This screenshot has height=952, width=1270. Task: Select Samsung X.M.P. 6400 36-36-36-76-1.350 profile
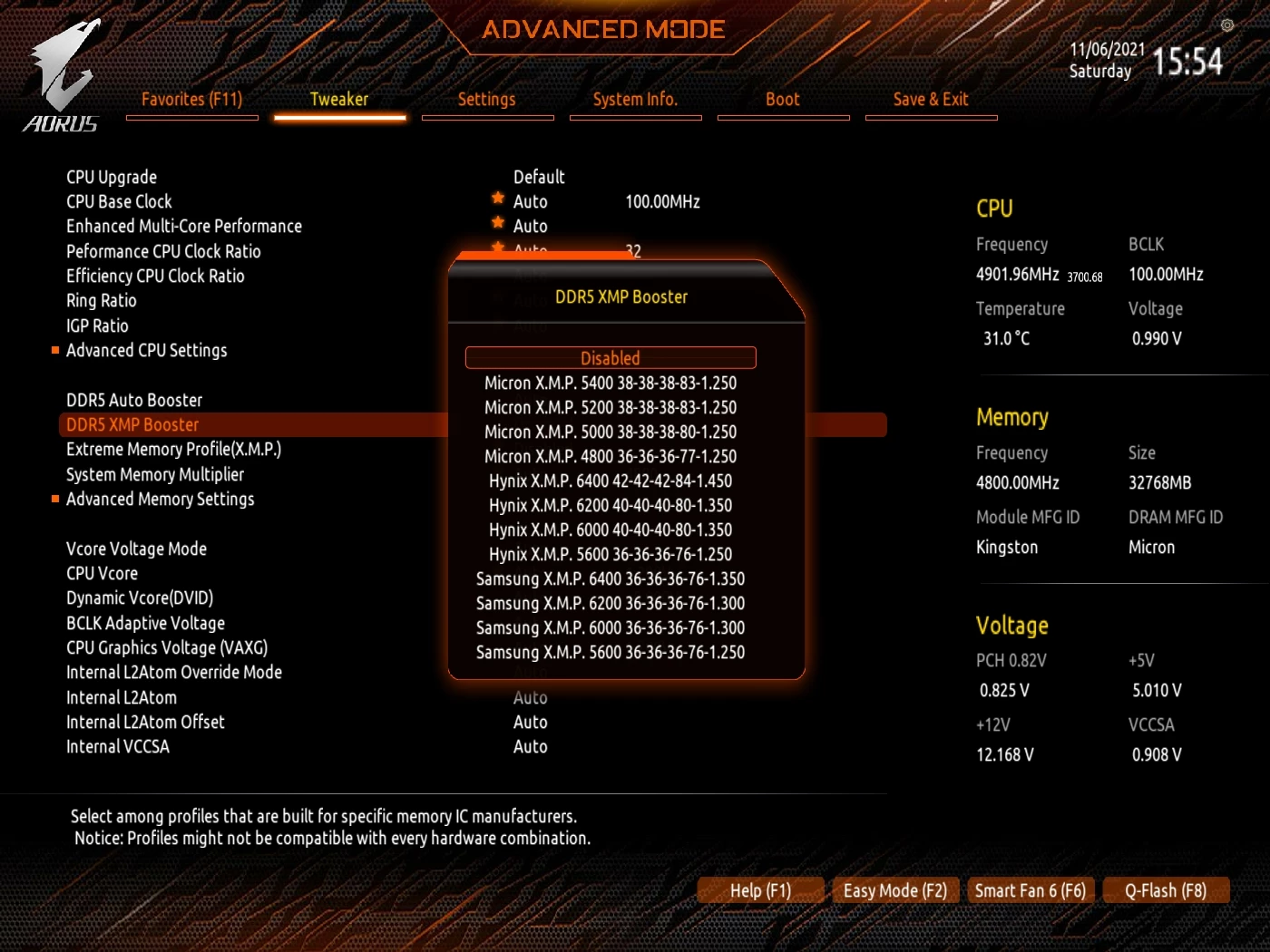point(611,578)
